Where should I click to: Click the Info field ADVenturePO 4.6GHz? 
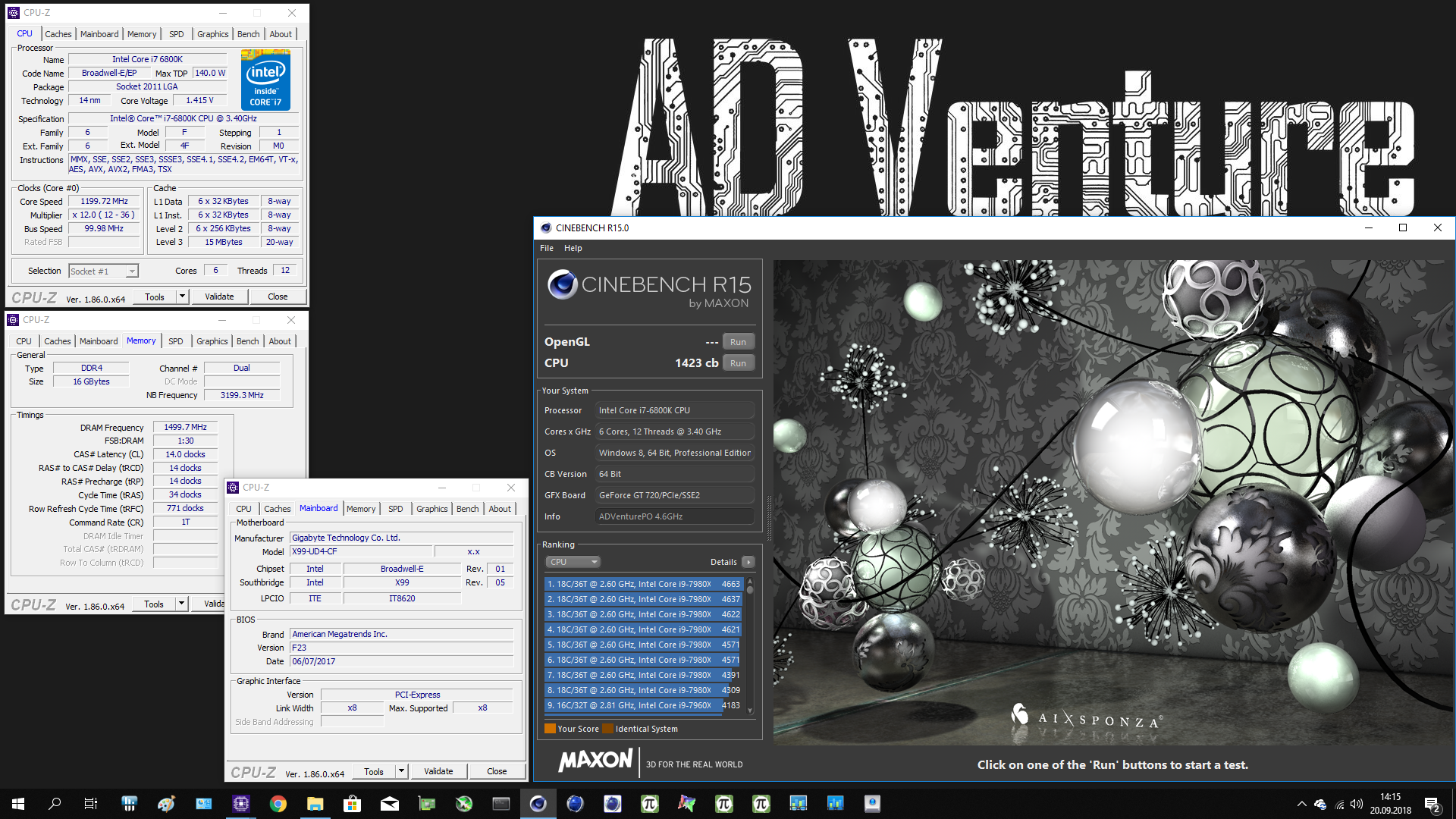pyautogui.click(x=674, y=516)
